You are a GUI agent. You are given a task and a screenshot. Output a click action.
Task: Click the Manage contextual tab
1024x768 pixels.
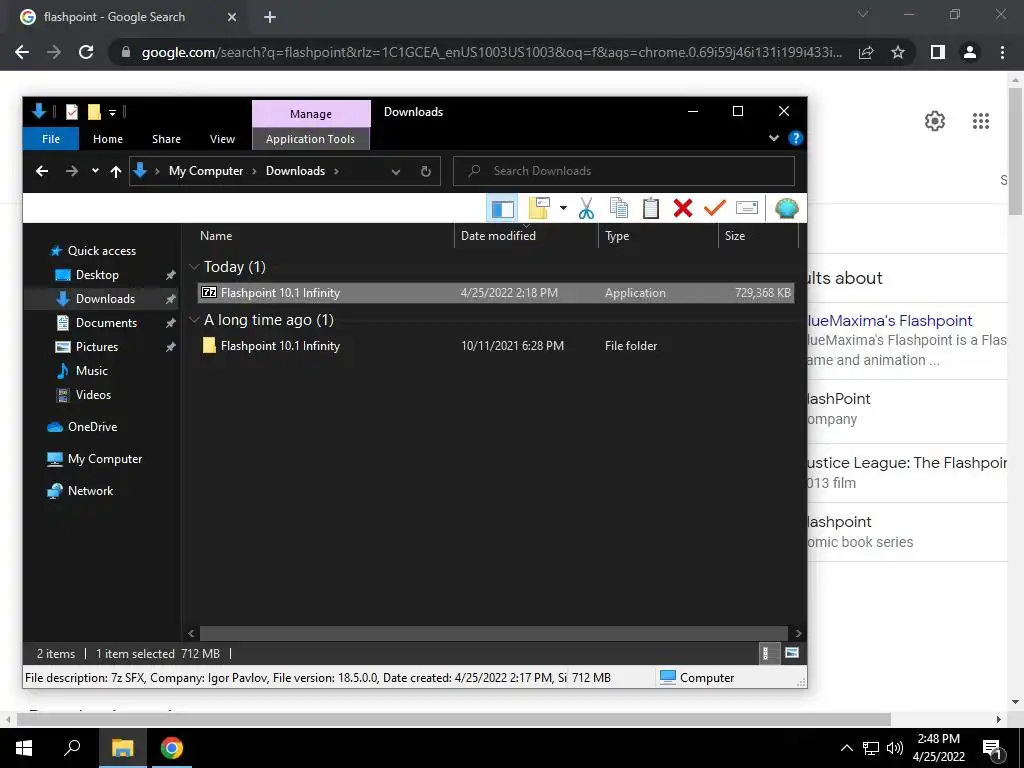[x=311, y=114]
